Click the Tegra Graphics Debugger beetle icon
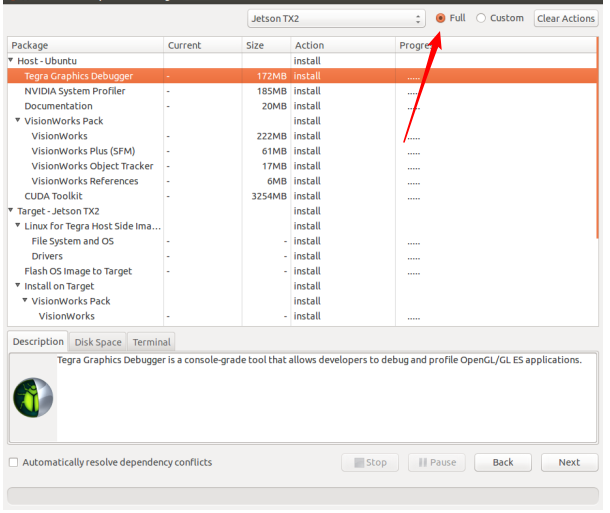The height and width of the screenshot is (513, 610). coord(33,397)
